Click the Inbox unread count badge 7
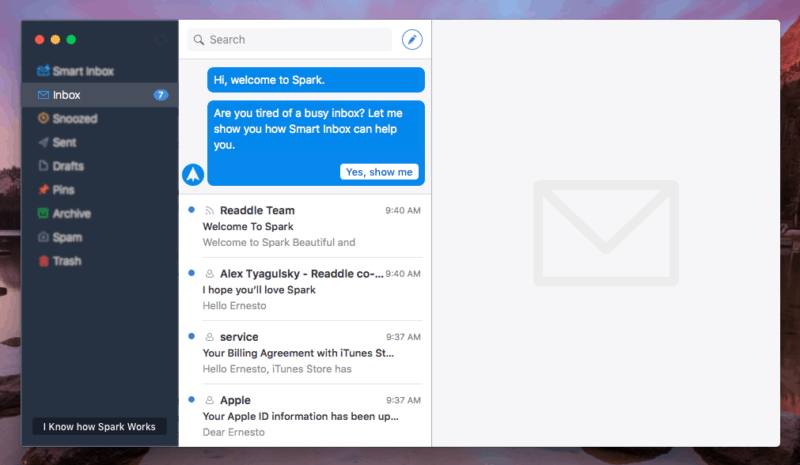800x465 pixels. point(161,95)
